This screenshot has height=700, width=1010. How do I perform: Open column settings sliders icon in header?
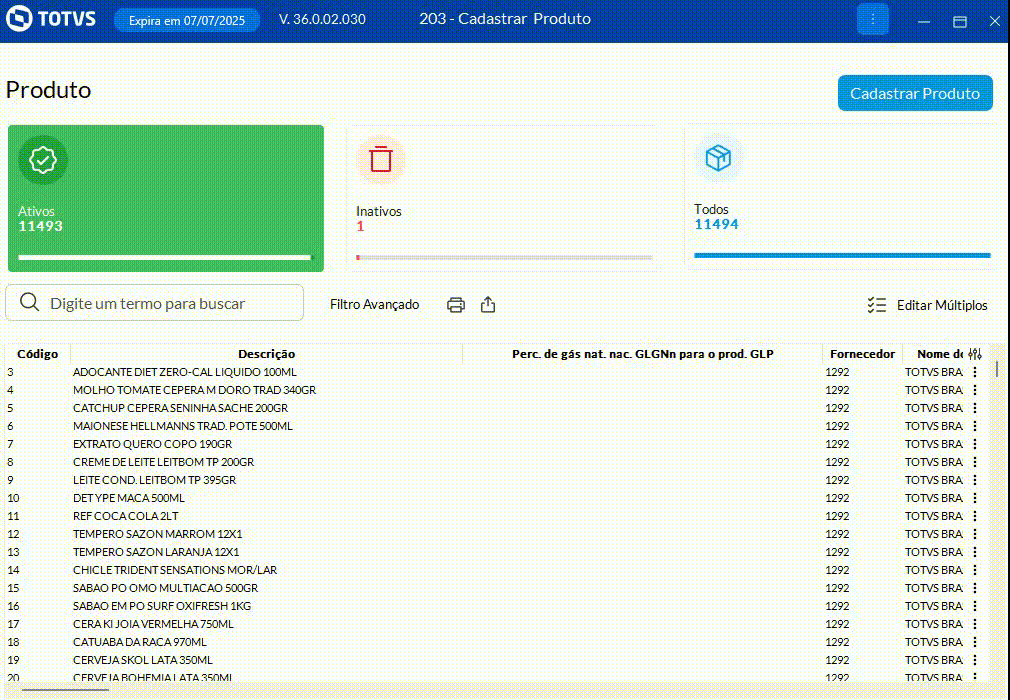(975, 354)
